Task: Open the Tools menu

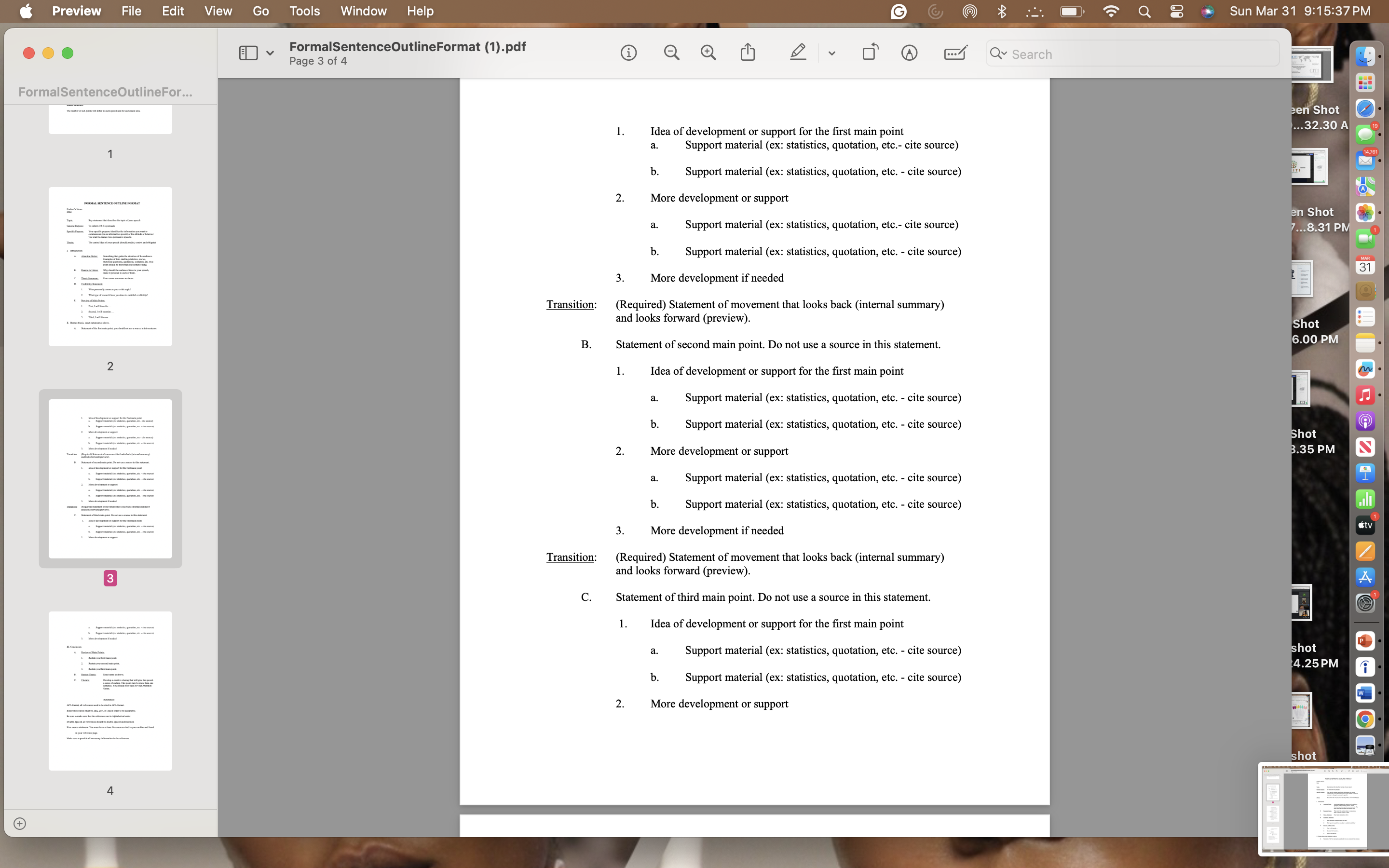Action: [304, 11]
